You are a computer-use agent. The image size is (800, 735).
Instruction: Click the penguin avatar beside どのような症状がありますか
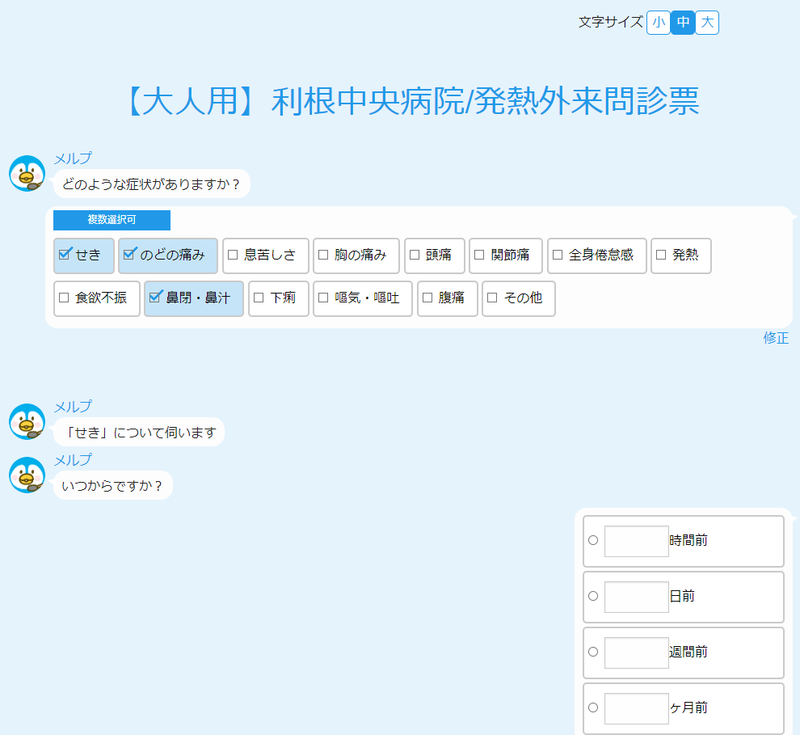[27, 173]
